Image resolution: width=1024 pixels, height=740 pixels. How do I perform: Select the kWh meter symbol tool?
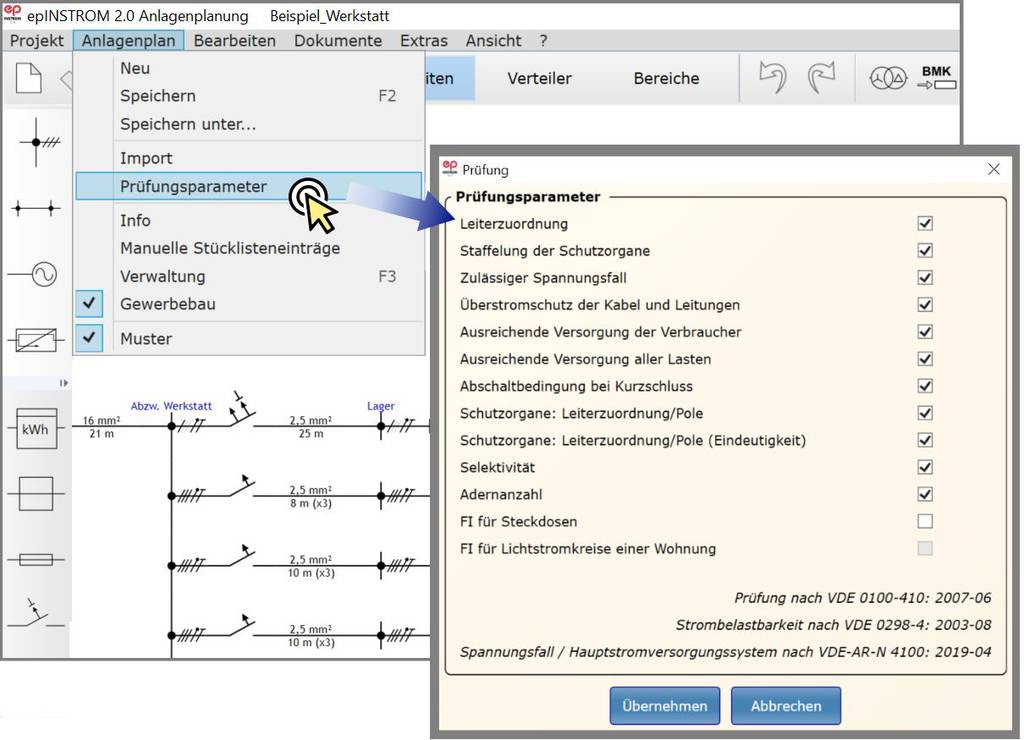[x=35, y=428]
